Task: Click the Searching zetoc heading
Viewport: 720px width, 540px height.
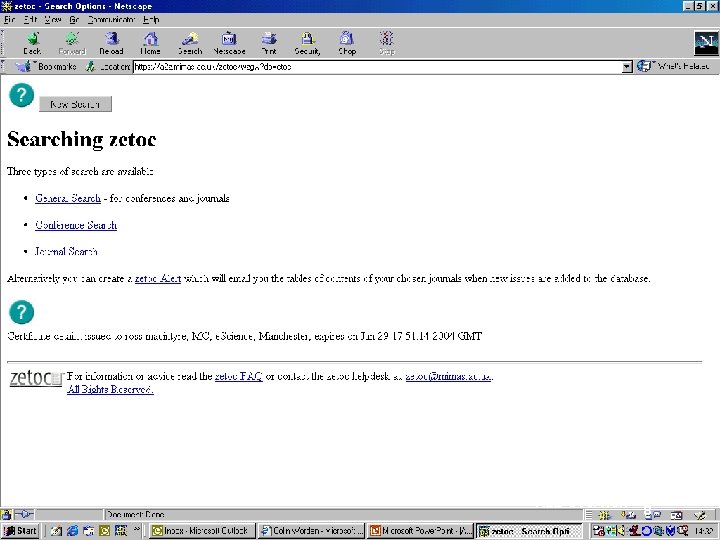Action: coord(82,139)
